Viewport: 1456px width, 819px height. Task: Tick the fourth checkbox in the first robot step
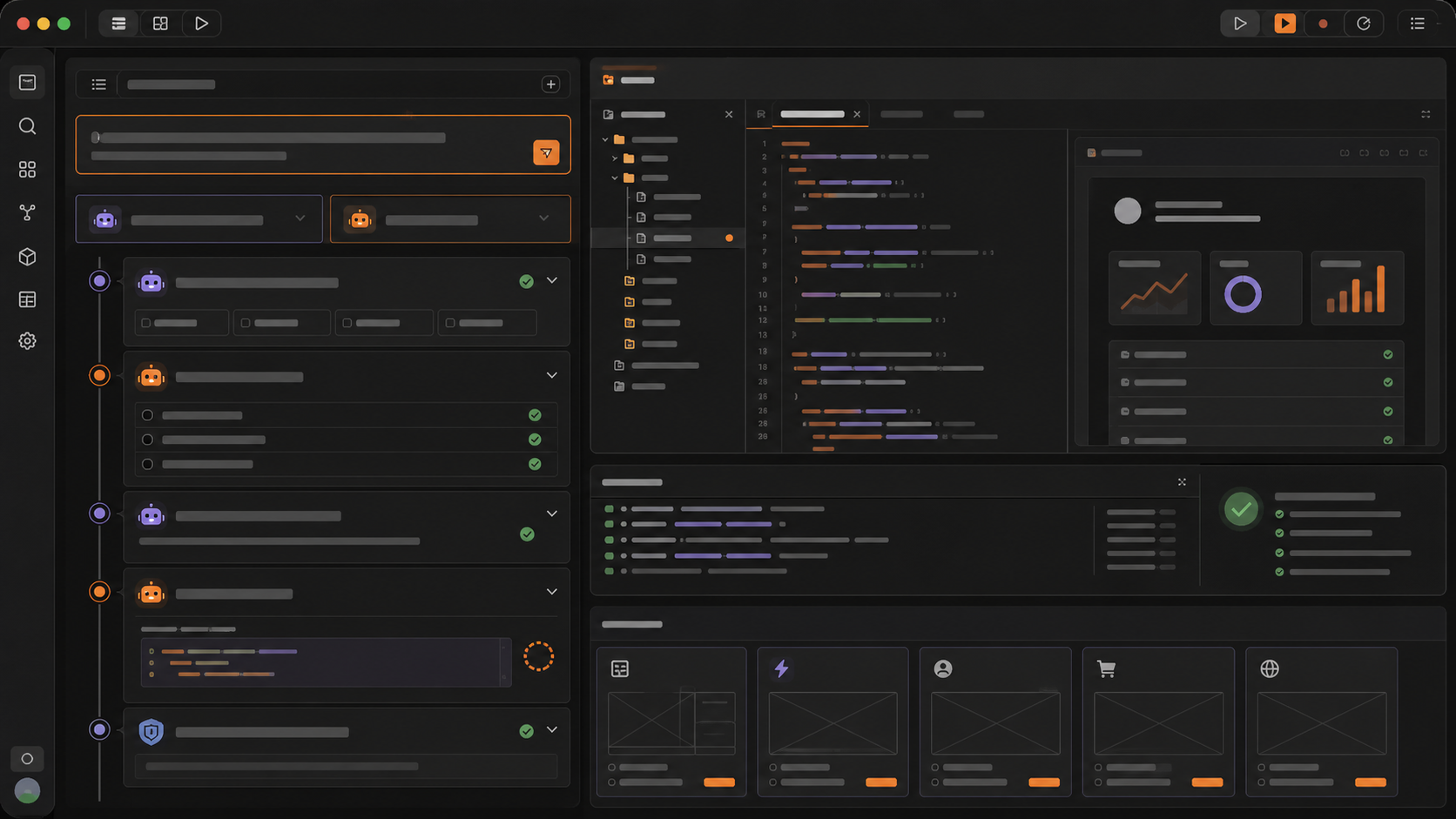point(450,323)
